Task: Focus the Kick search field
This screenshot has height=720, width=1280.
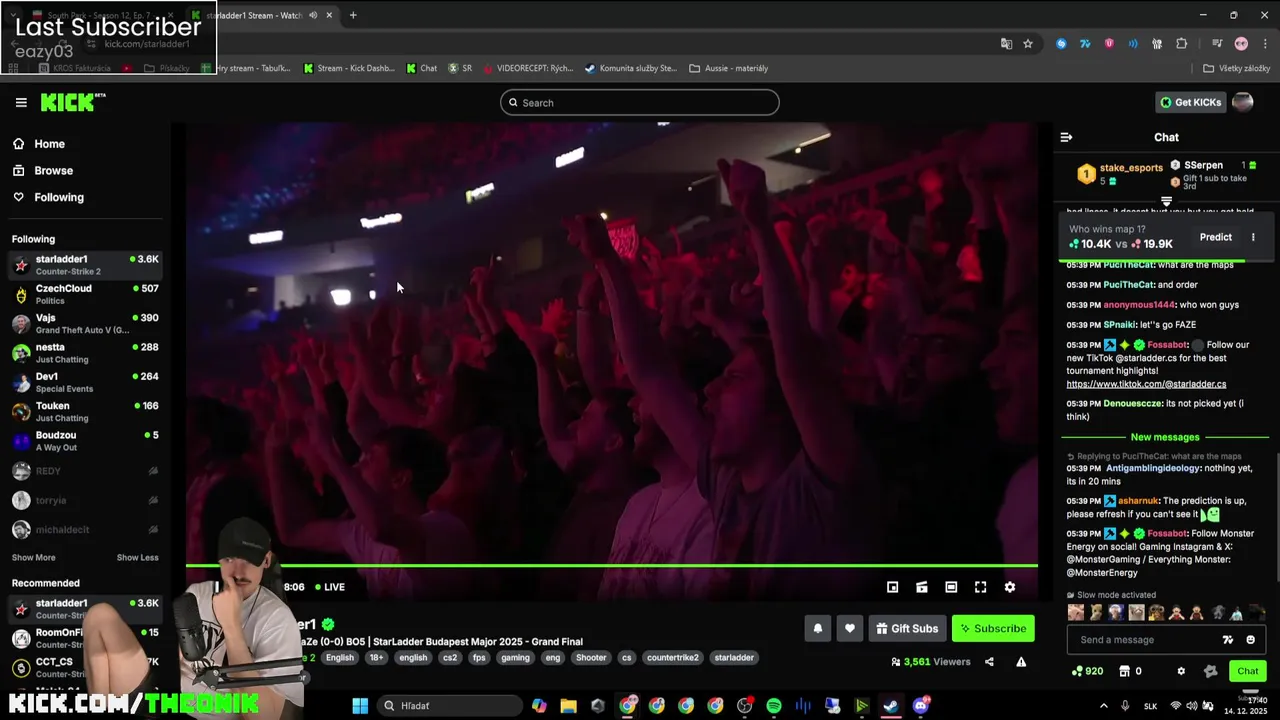Action: tap(640, 102)
